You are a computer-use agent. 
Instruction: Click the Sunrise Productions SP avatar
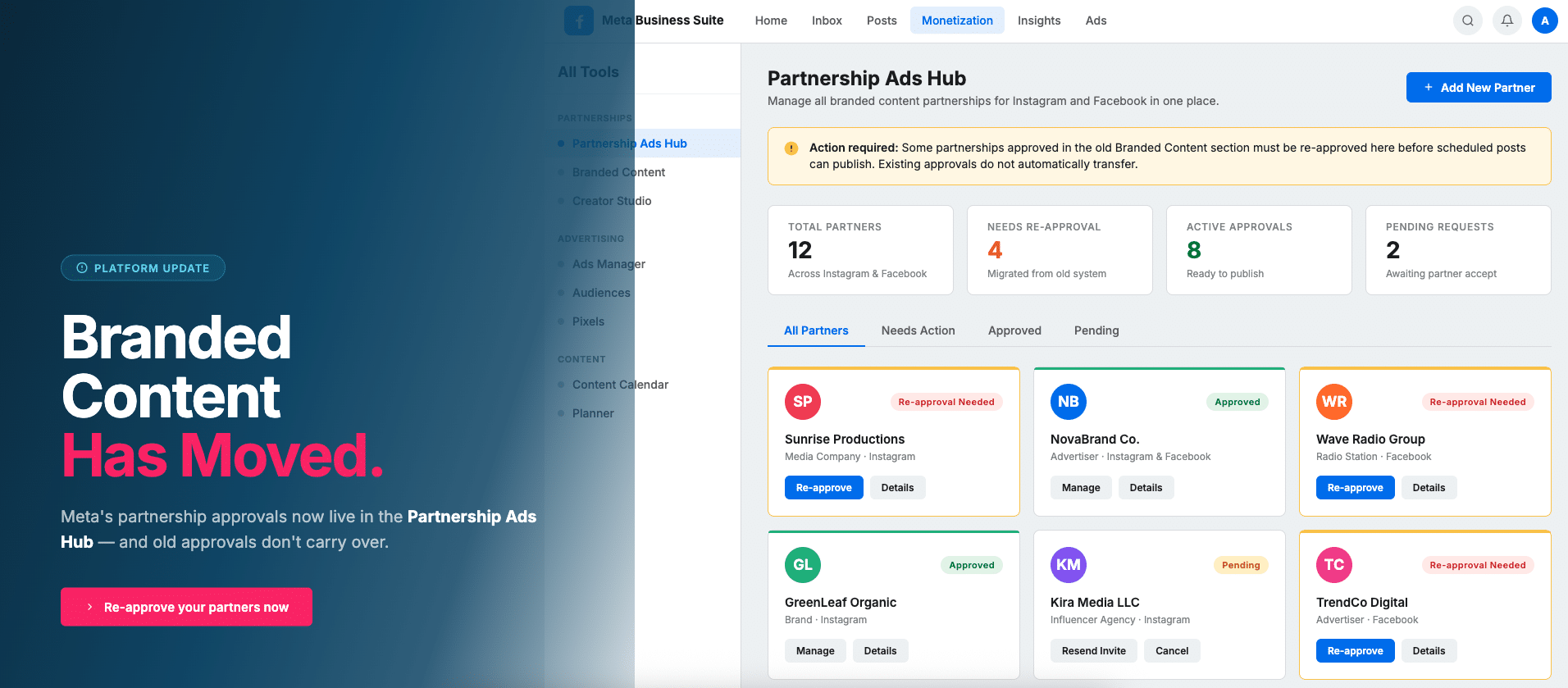tap(802, 402)
